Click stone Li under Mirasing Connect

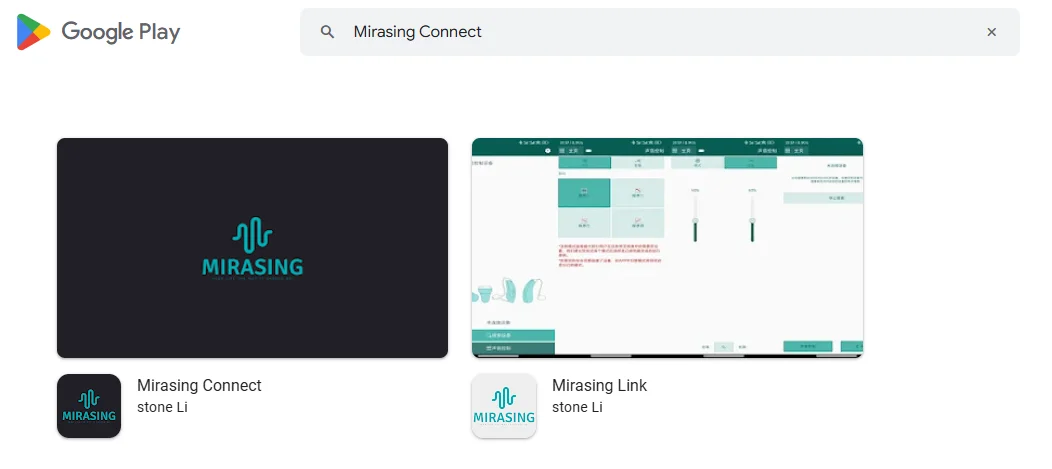coord(162,407)
